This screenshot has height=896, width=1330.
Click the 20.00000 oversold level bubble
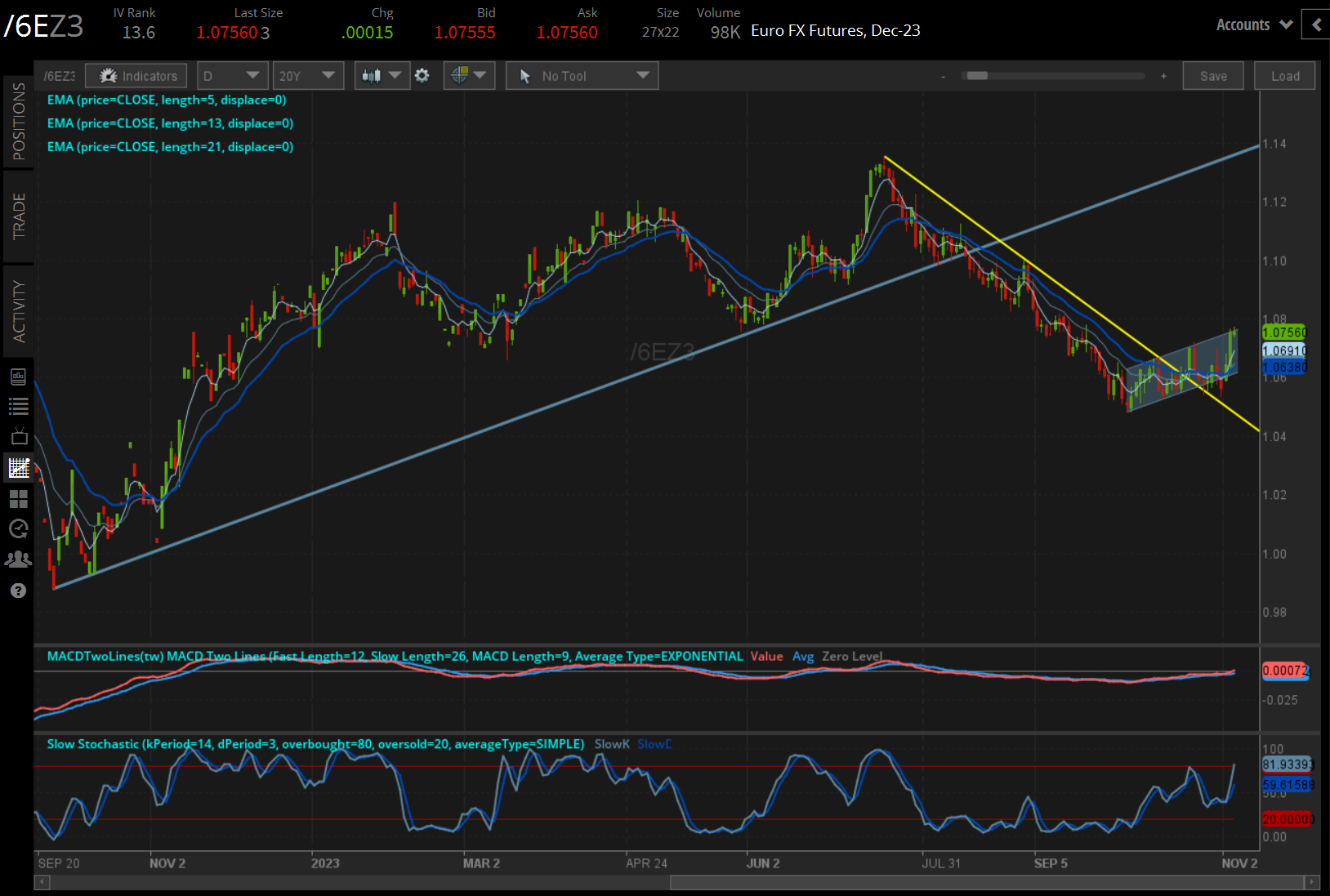tap(1288, 819)
